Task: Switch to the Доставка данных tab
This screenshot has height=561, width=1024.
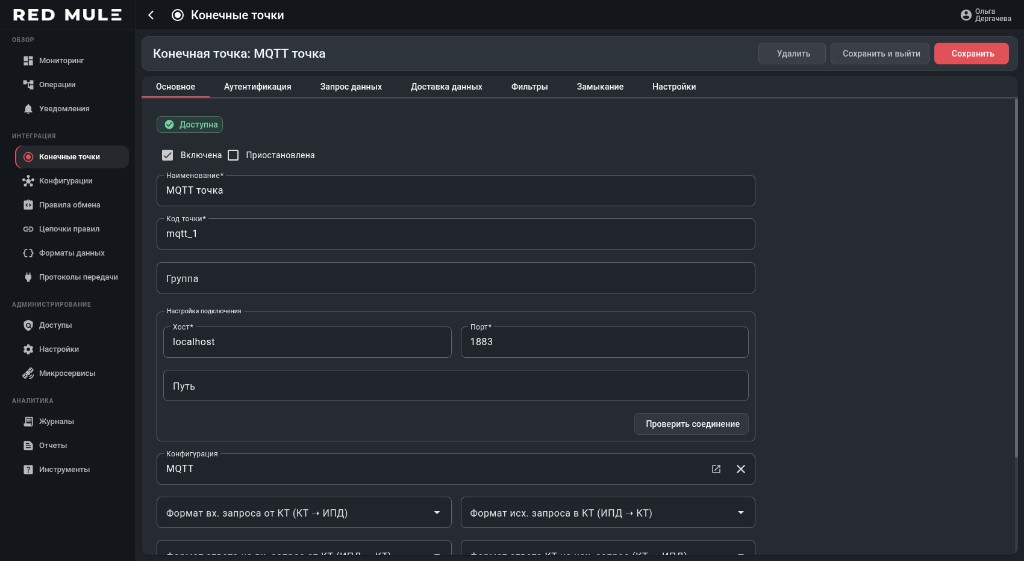Action: click(x=447, y=87)
